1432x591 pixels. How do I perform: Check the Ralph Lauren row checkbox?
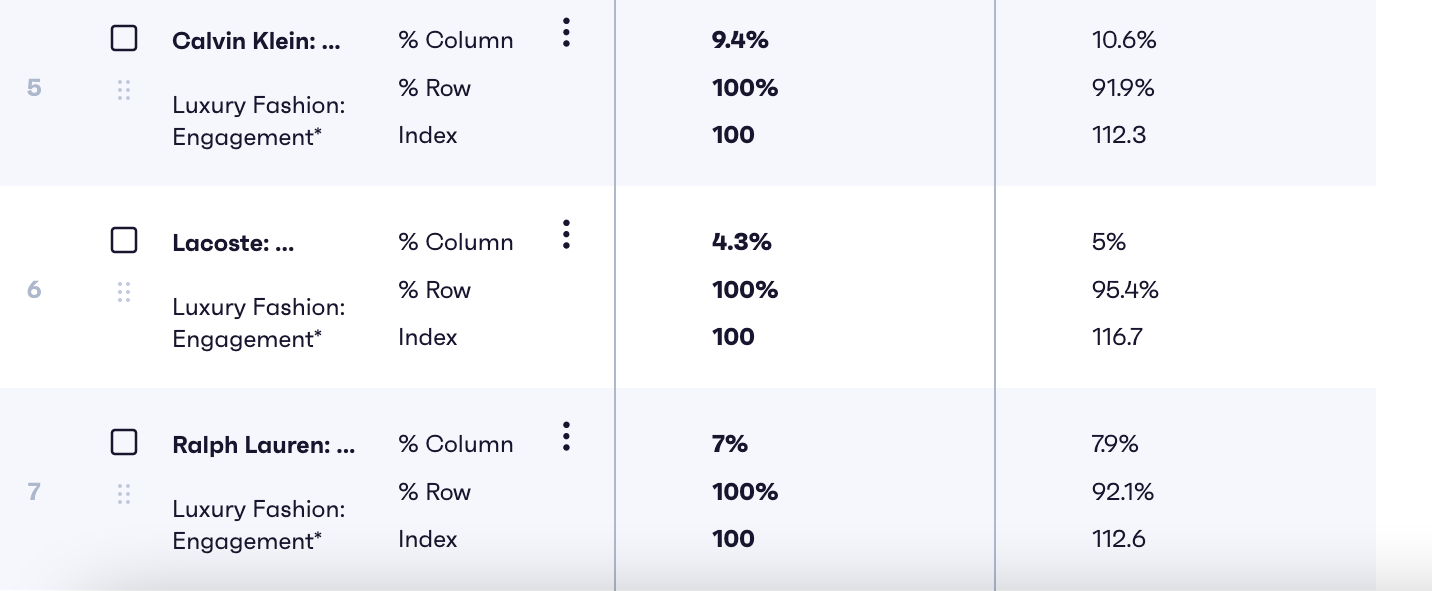click(x=124, y=442)
